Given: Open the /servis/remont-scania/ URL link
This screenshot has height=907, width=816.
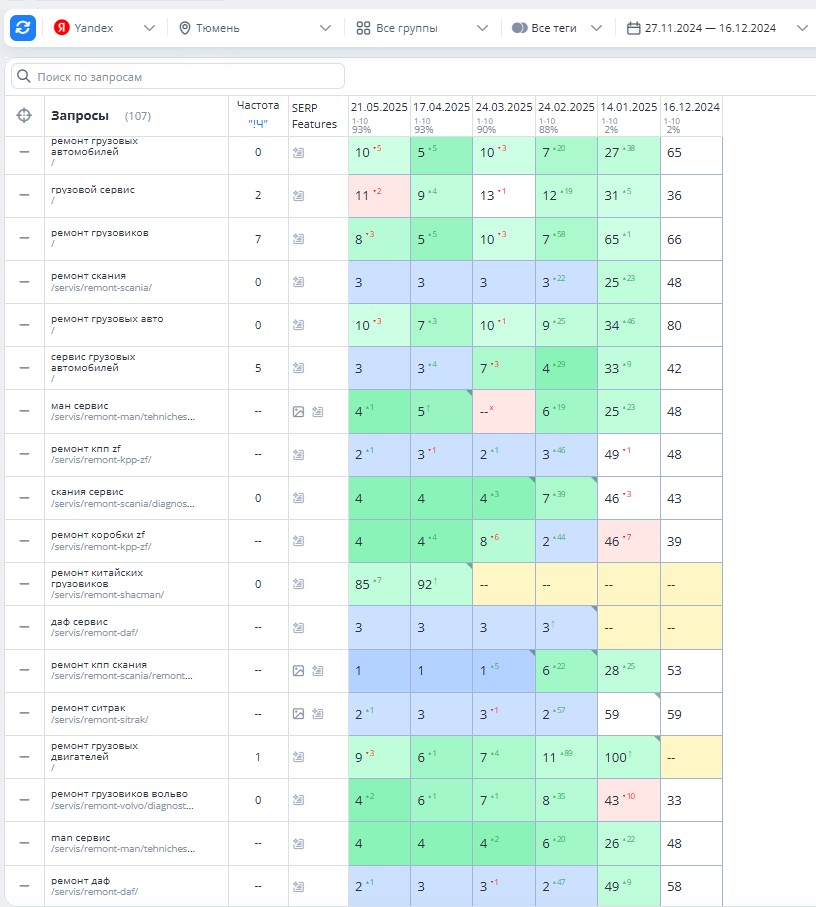Looking at the screenshot, I should point(101,287).
